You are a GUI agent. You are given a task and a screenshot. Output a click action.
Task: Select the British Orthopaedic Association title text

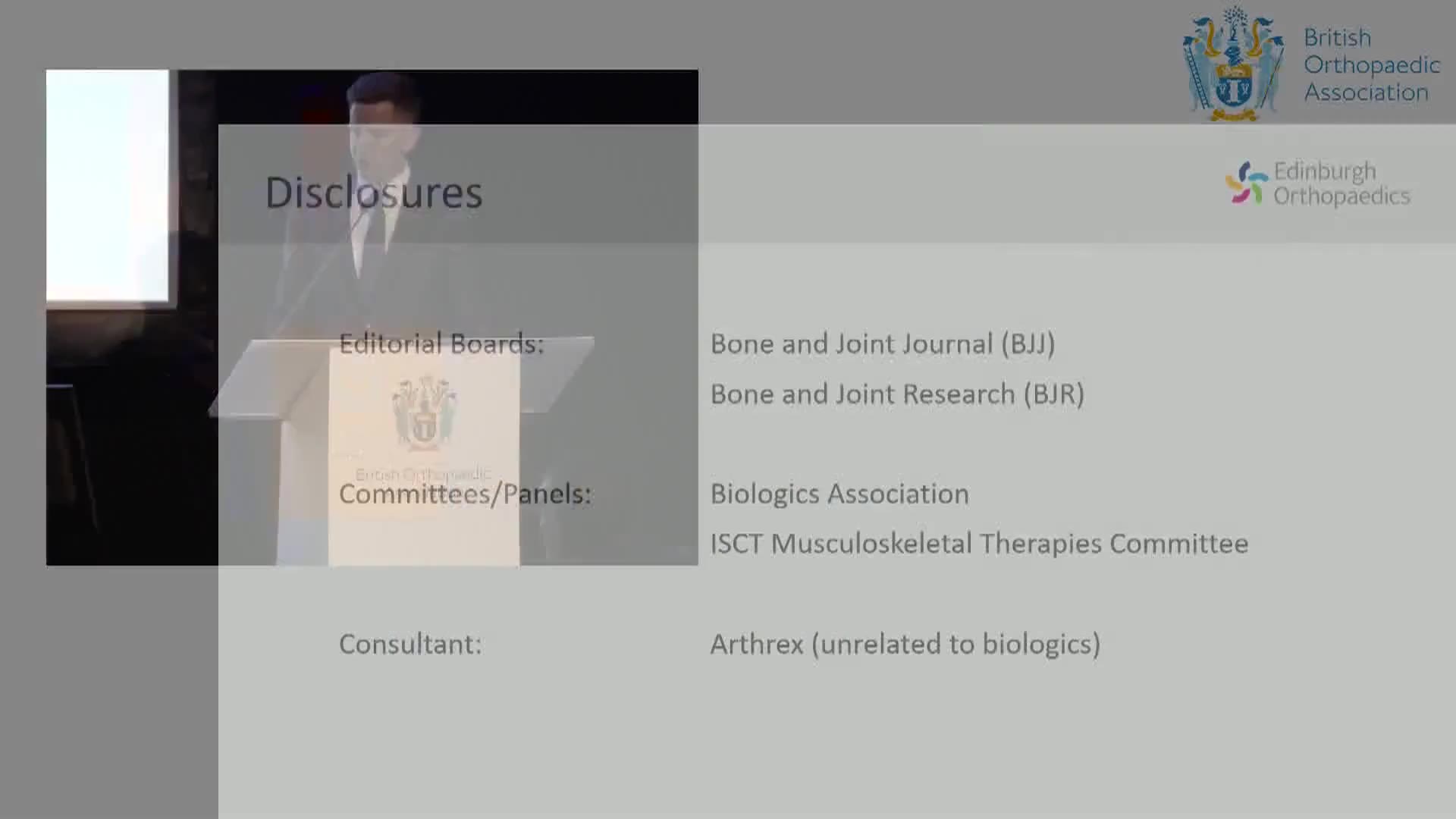click(x=1371, y=65)
